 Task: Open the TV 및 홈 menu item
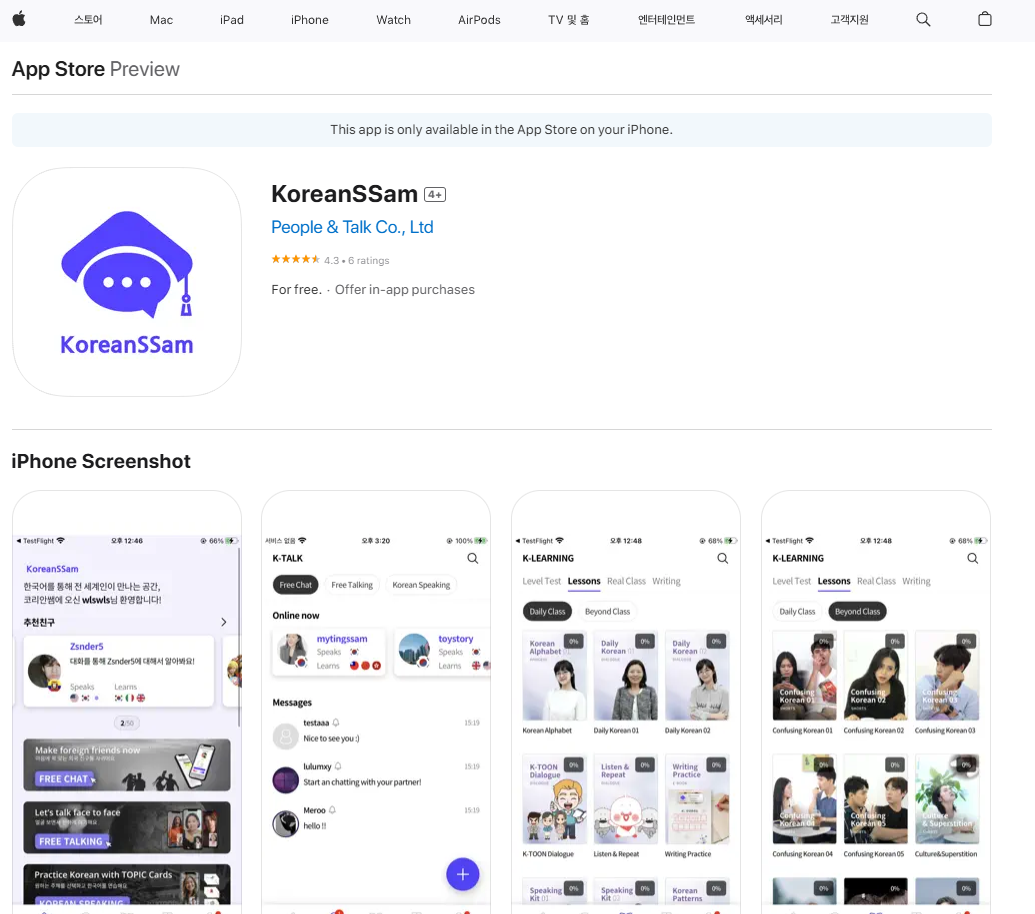coord(568,20)
